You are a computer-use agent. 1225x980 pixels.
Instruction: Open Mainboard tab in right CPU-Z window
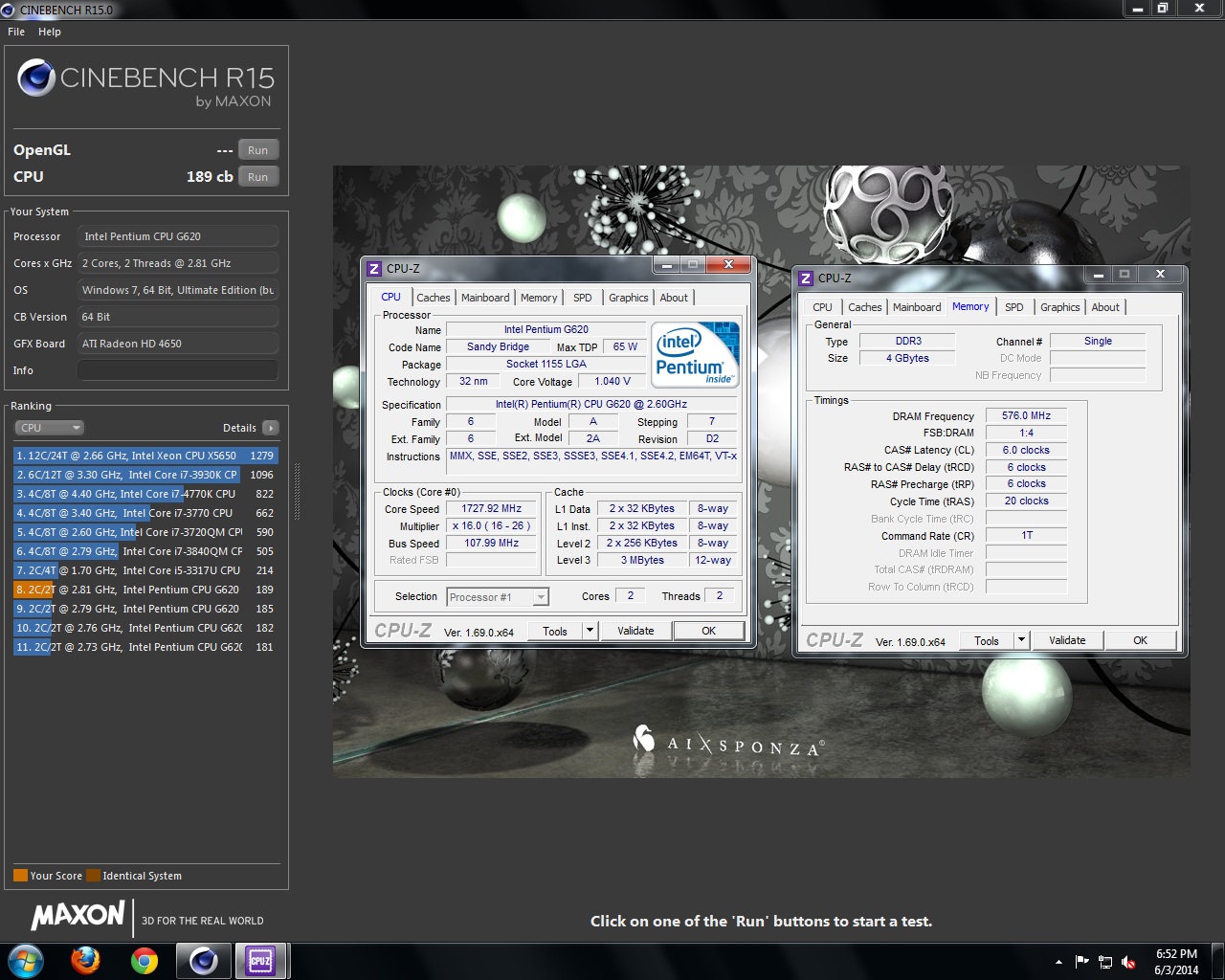coord(917,307)
